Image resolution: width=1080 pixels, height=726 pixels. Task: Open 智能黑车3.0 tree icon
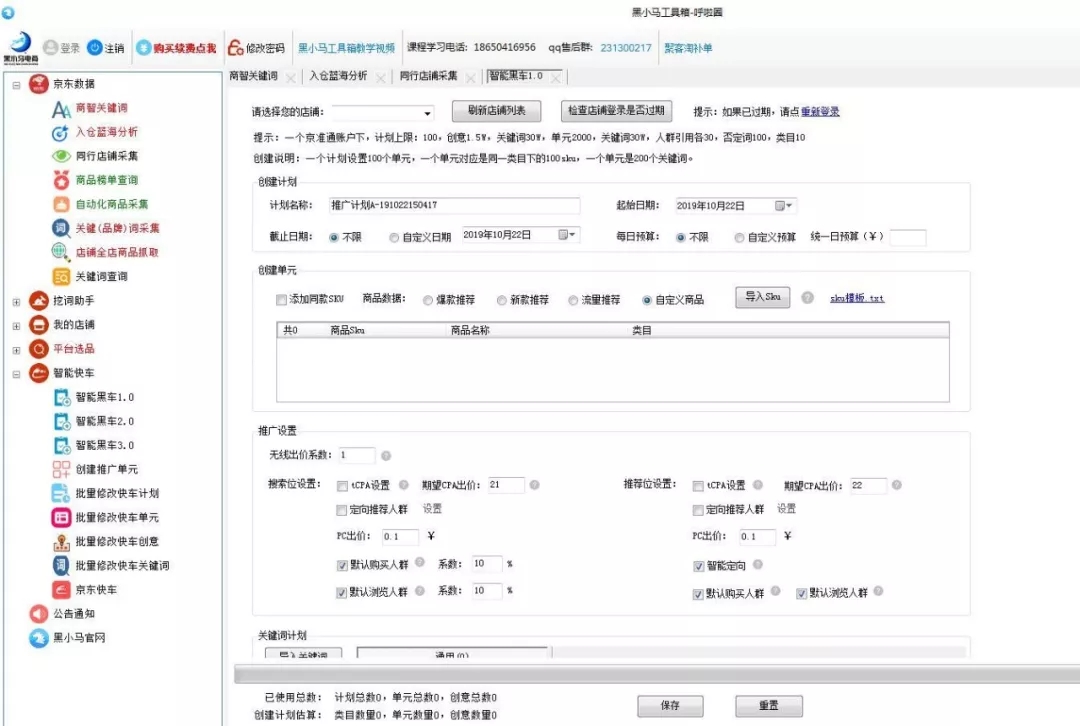click(62, 446)
